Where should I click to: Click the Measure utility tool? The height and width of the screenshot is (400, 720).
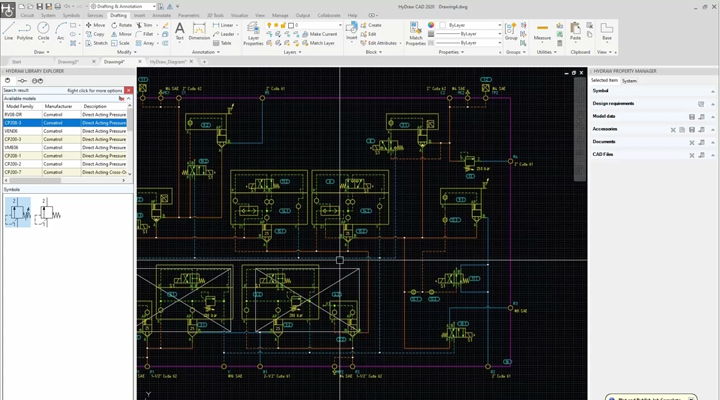coord(542,31)
